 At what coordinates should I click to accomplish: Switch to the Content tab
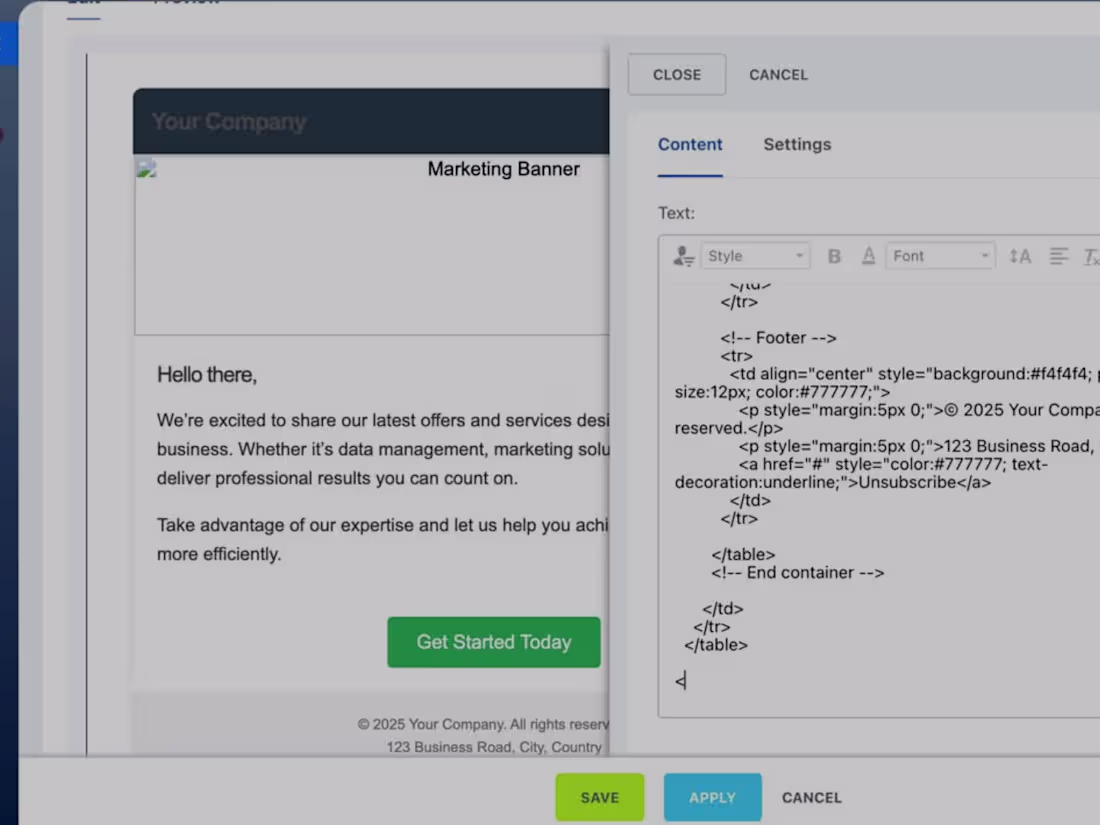coord(690,144)
